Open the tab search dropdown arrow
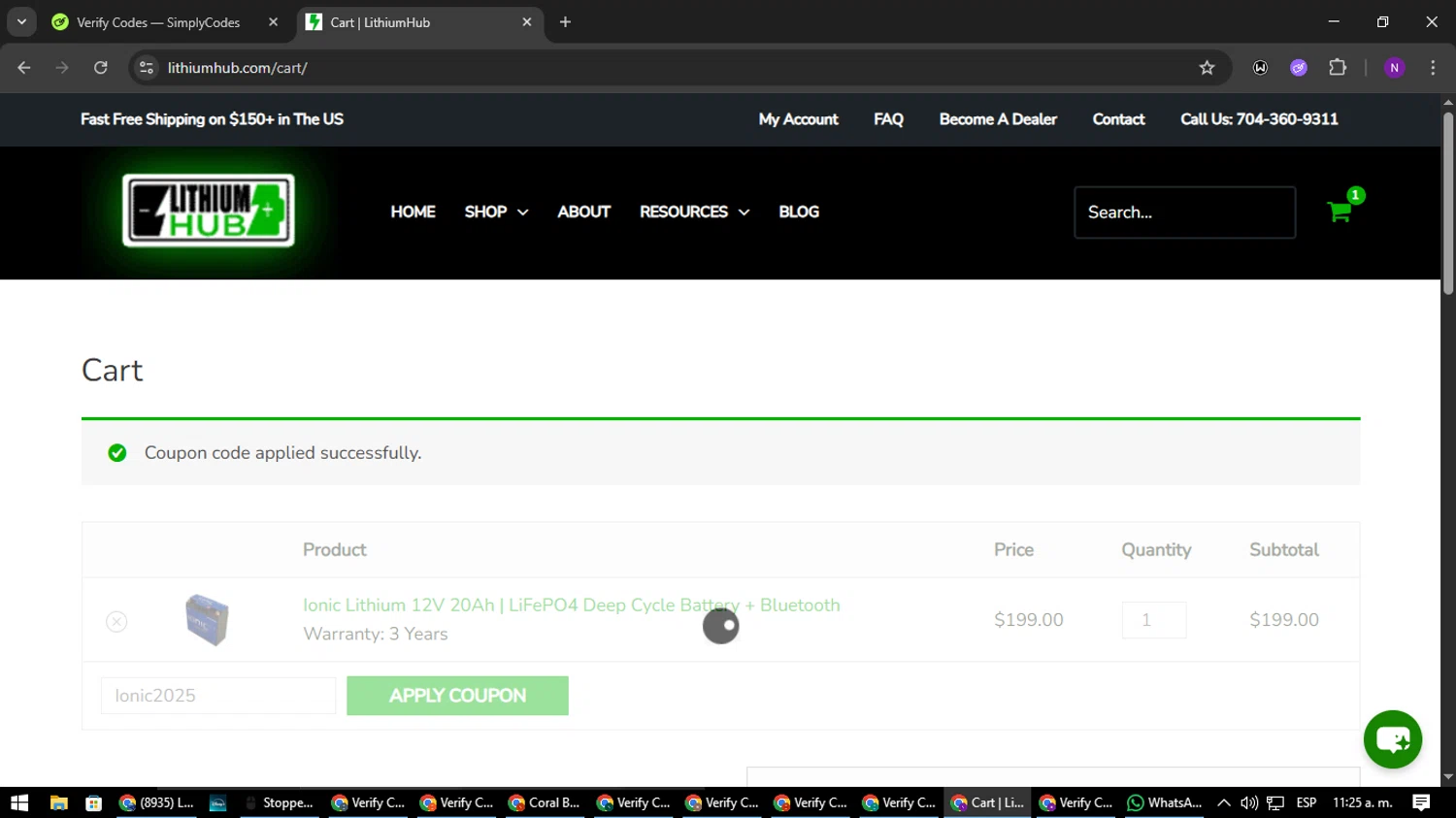1456x818 pixels. (21, 22)
